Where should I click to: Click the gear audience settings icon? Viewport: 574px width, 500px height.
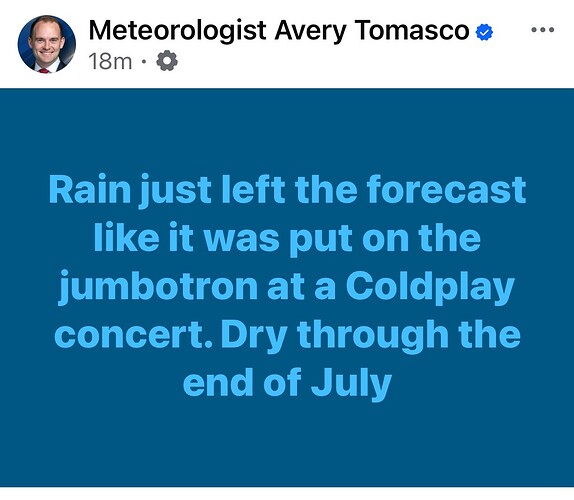[167, 61]
